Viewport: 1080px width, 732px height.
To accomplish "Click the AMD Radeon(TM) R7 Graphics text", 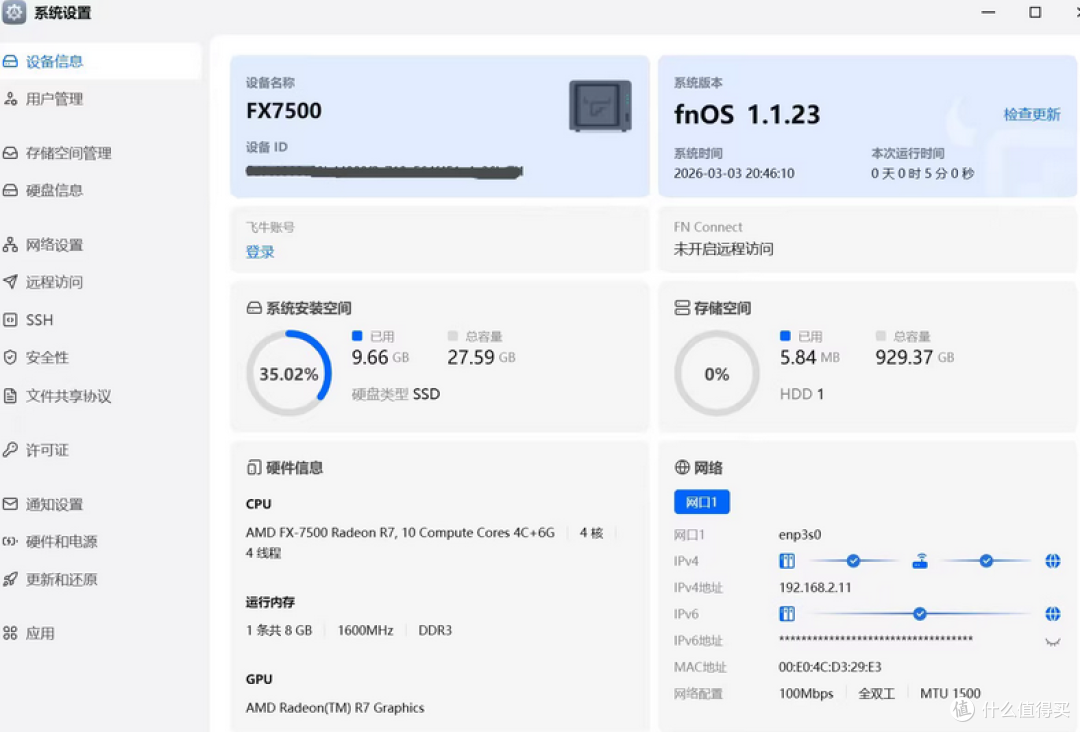I will point(335,708).
